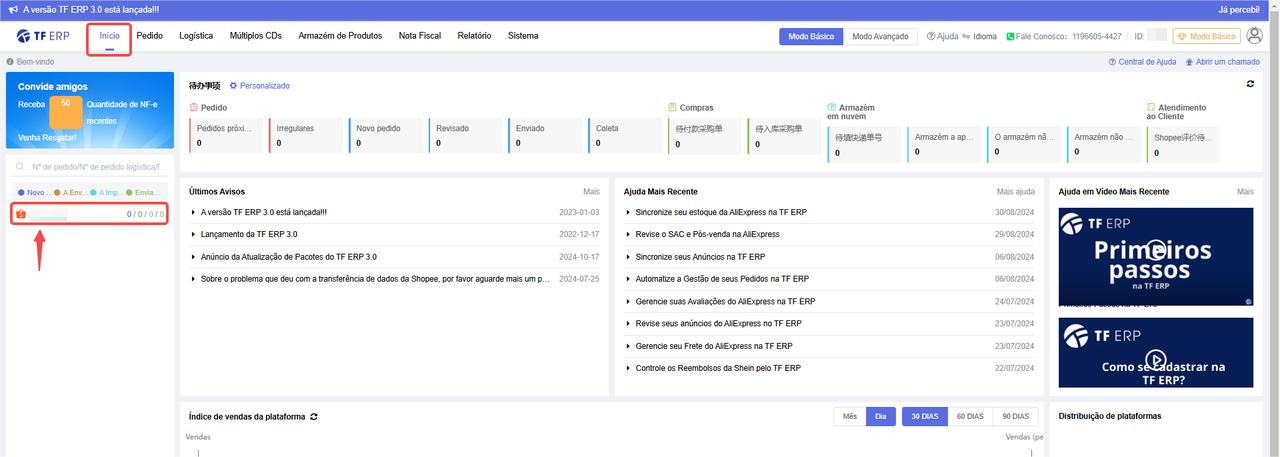This screenshot has height=457, width=1280.
Task: Select the Mês sales interval
Action: click(x=850, y=416)
